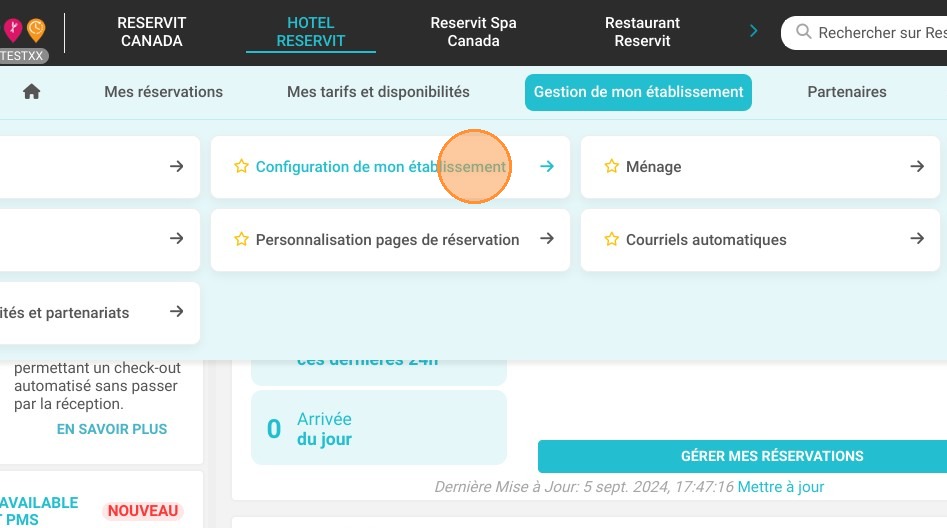The height and width of the screenshot is (528, 947).
Task: Click the Mettre à jour link
Action: pyautogui.click(x=780, y=487)
